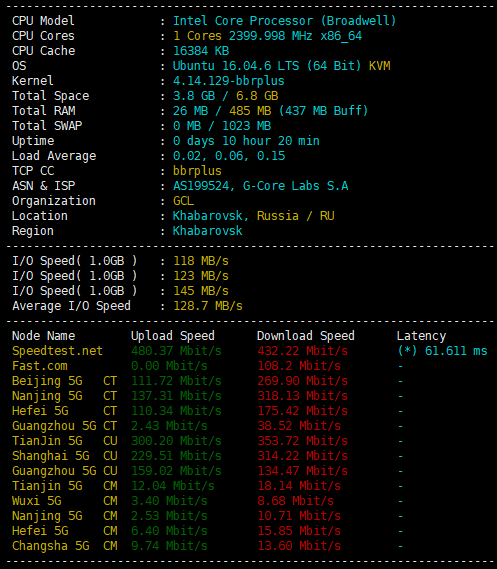The width and height of the screenshot is (497, 569).
Task: Select the 'Fast.com' node name
Action: [x=40, y=366]
